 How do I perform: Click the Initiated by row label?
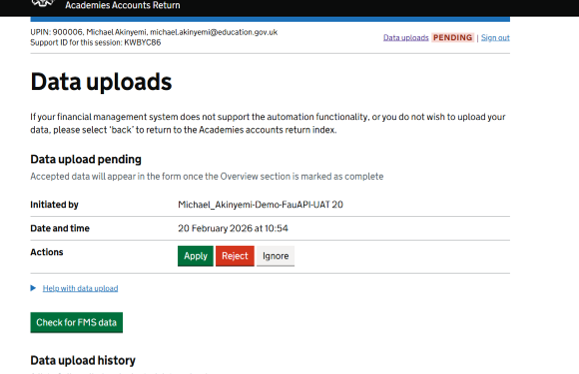pyautogui.click(x=54, y=205)
